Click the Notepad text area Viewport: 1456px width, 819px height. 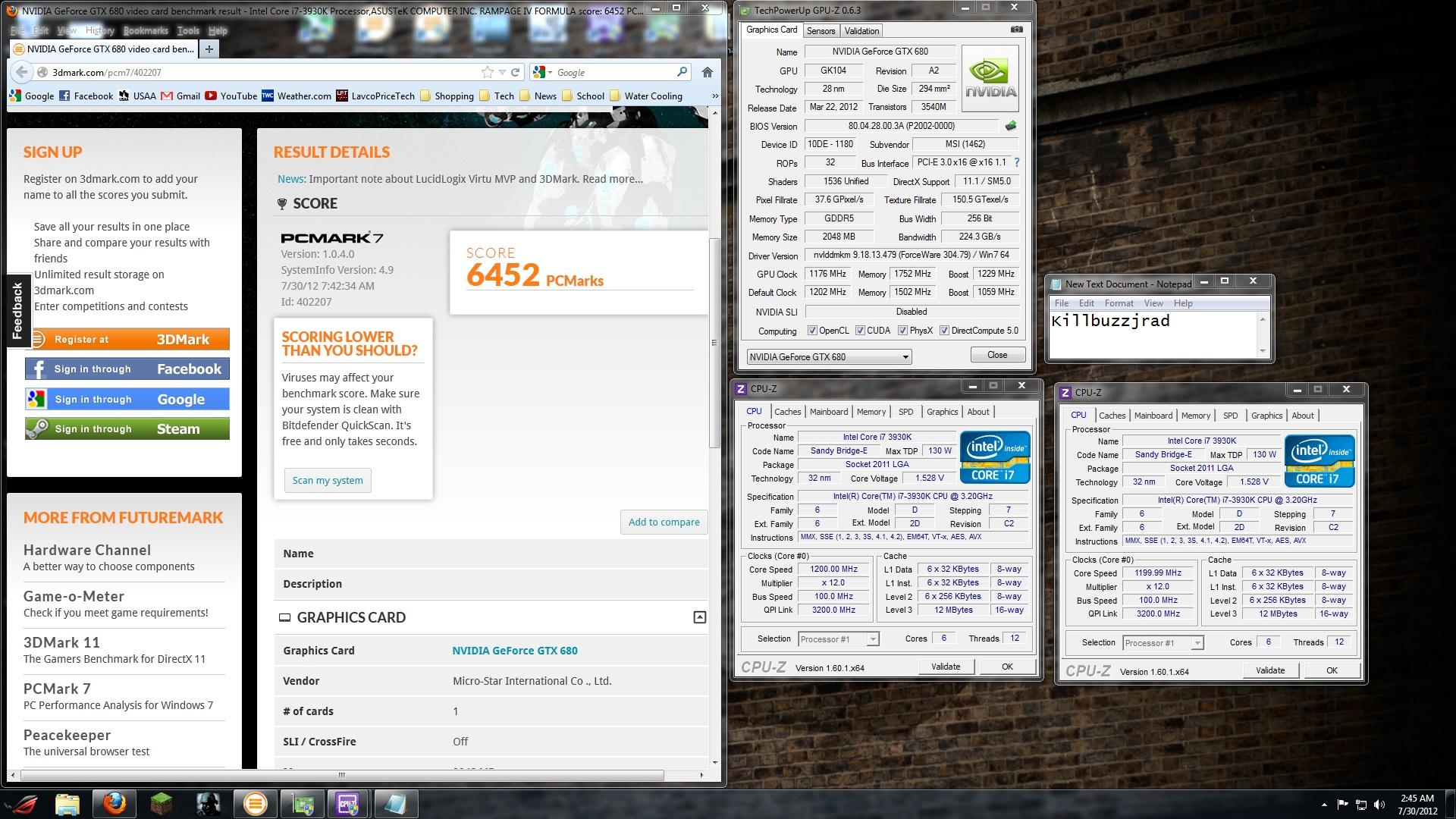point(1153,334)
